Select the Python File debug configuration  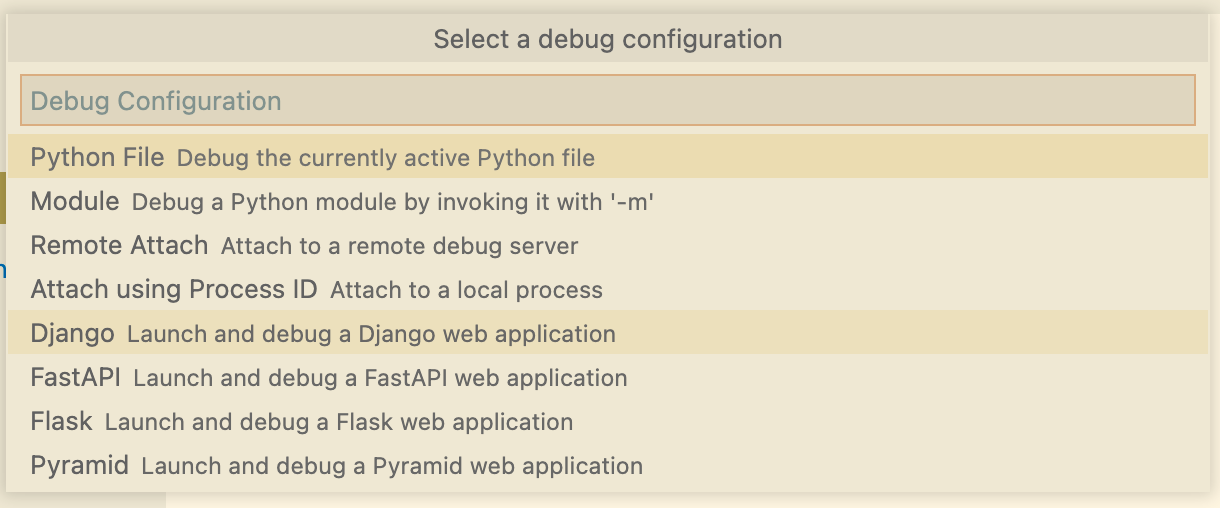pos(608,157)
